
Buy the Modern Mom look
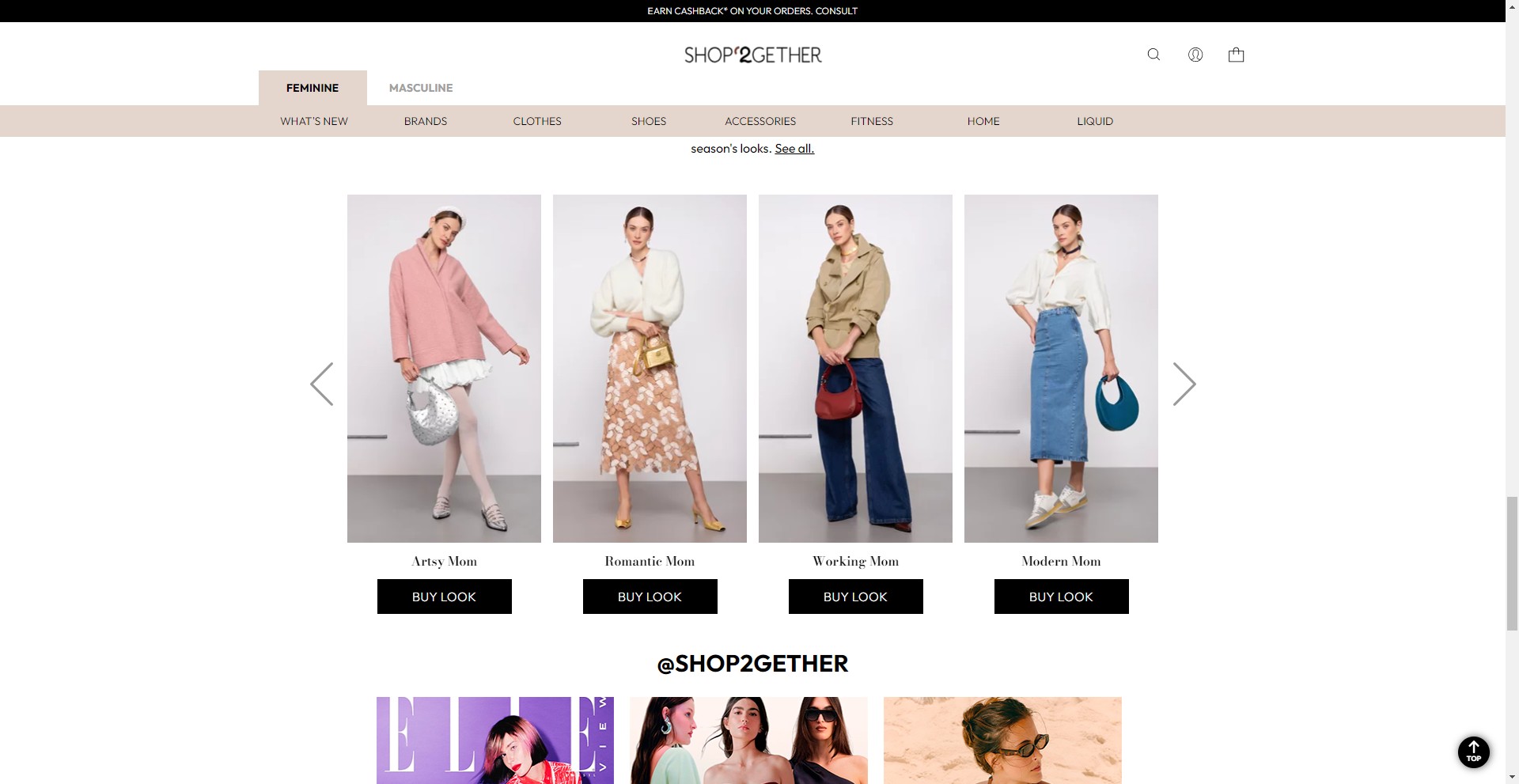(x=1062, y=597)
